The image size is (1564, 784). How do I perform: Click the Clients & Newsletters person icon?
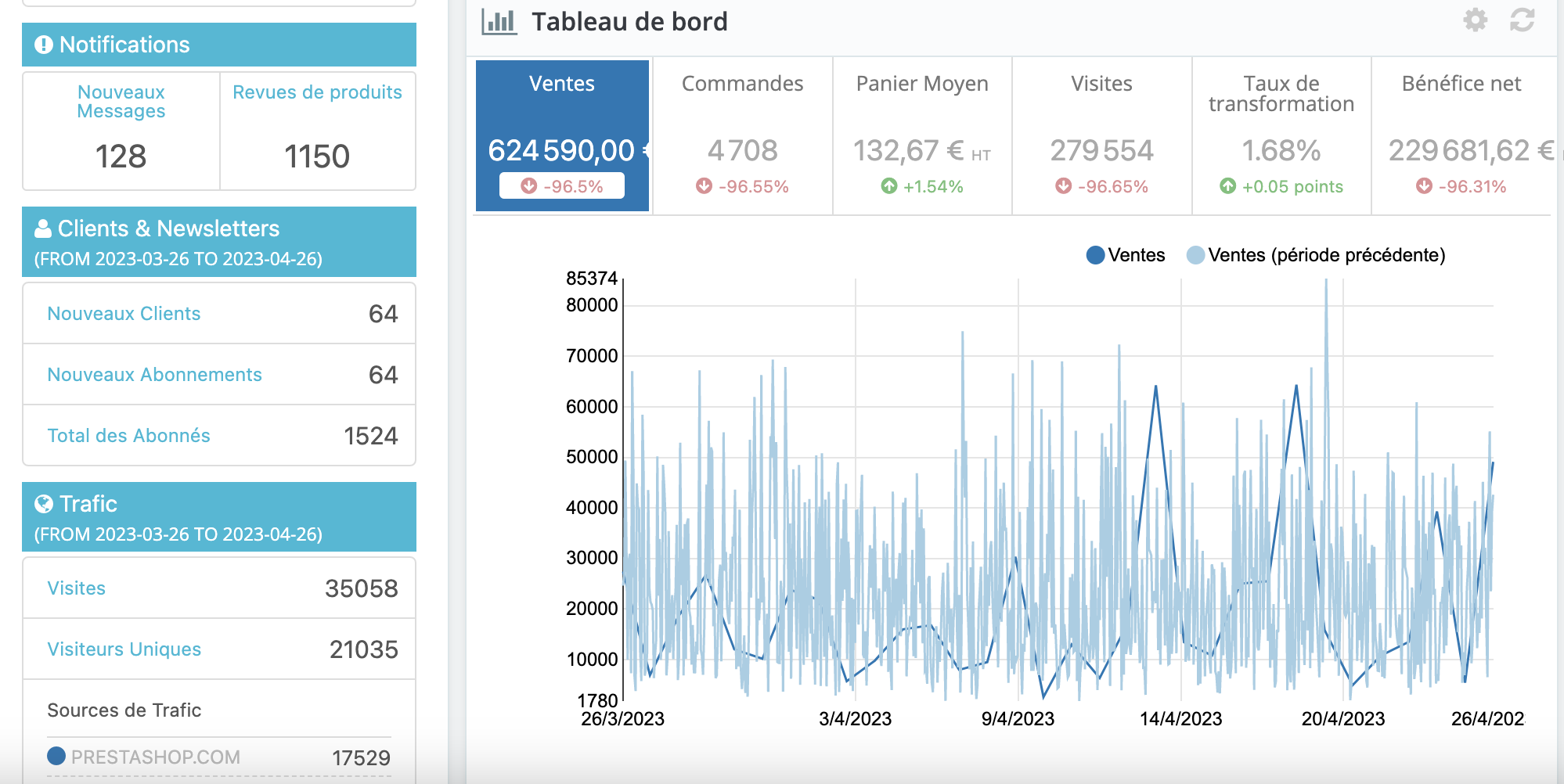(43, 228)
